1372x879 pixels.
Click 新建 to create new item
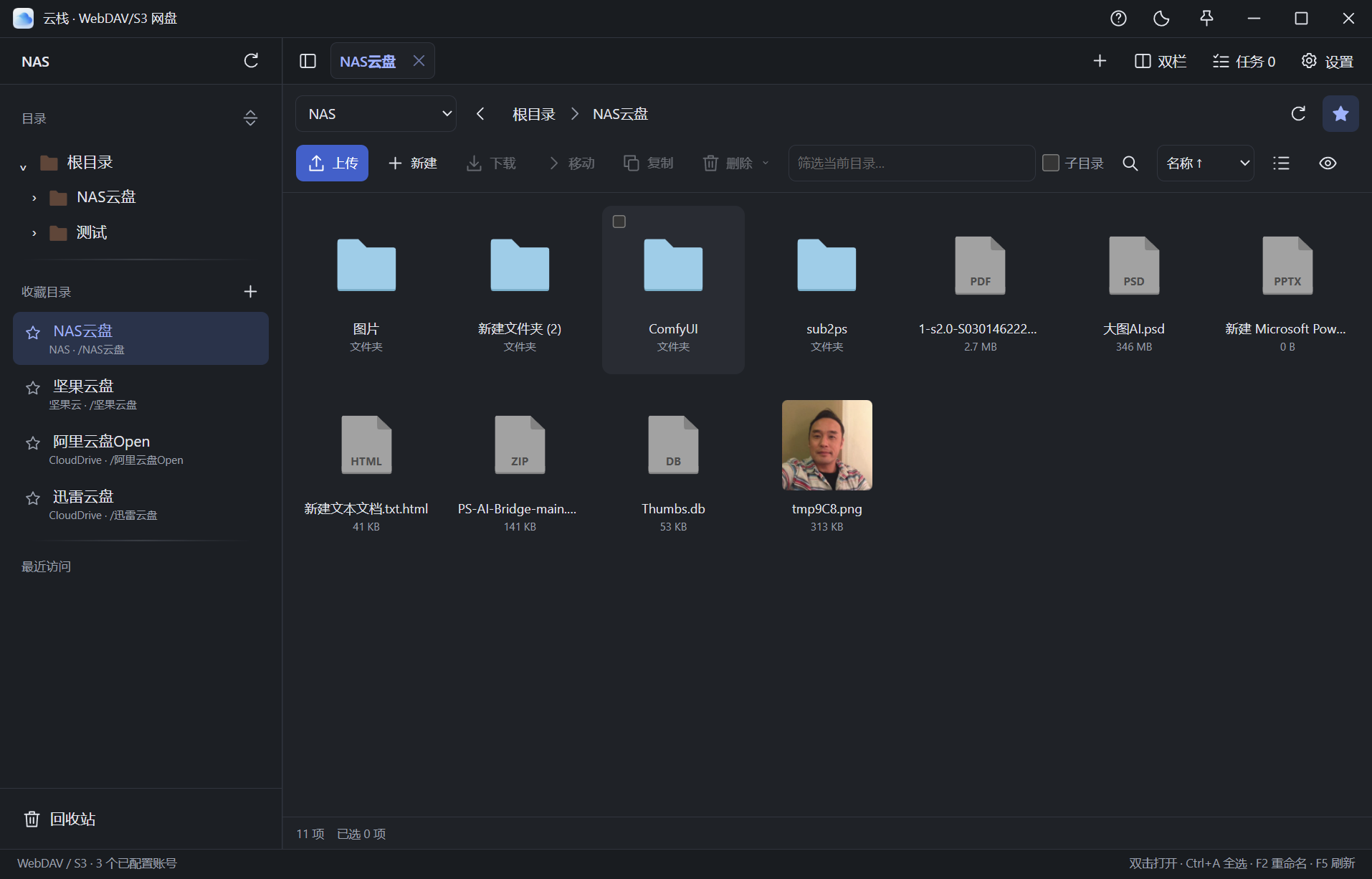[412, 163]
